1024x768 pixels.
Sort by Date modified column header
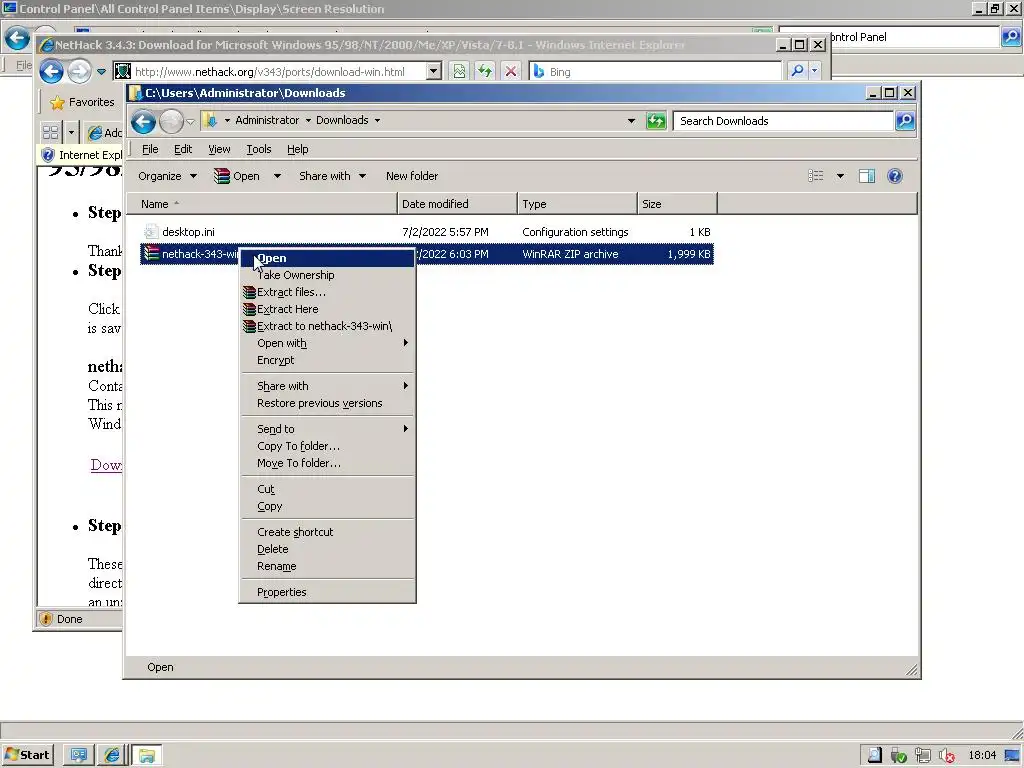[456, 204]
